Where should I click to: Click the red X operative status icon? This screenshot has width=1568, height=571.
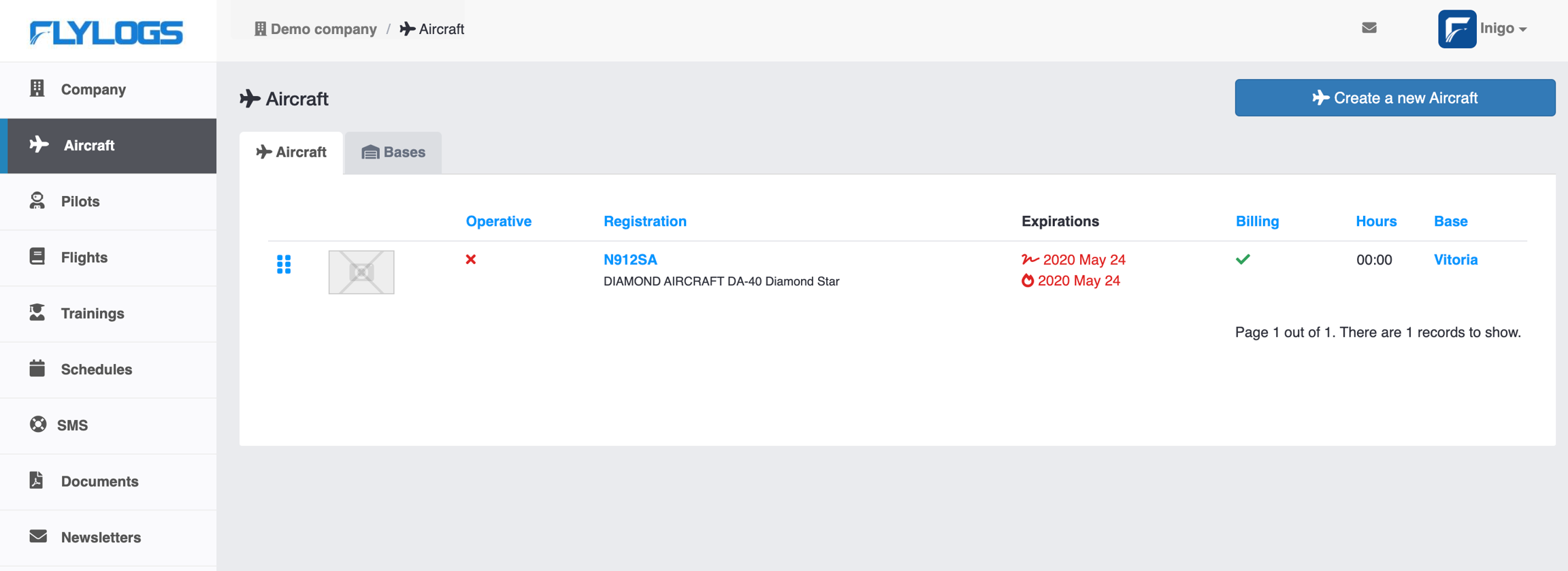[x=470, y=259]
